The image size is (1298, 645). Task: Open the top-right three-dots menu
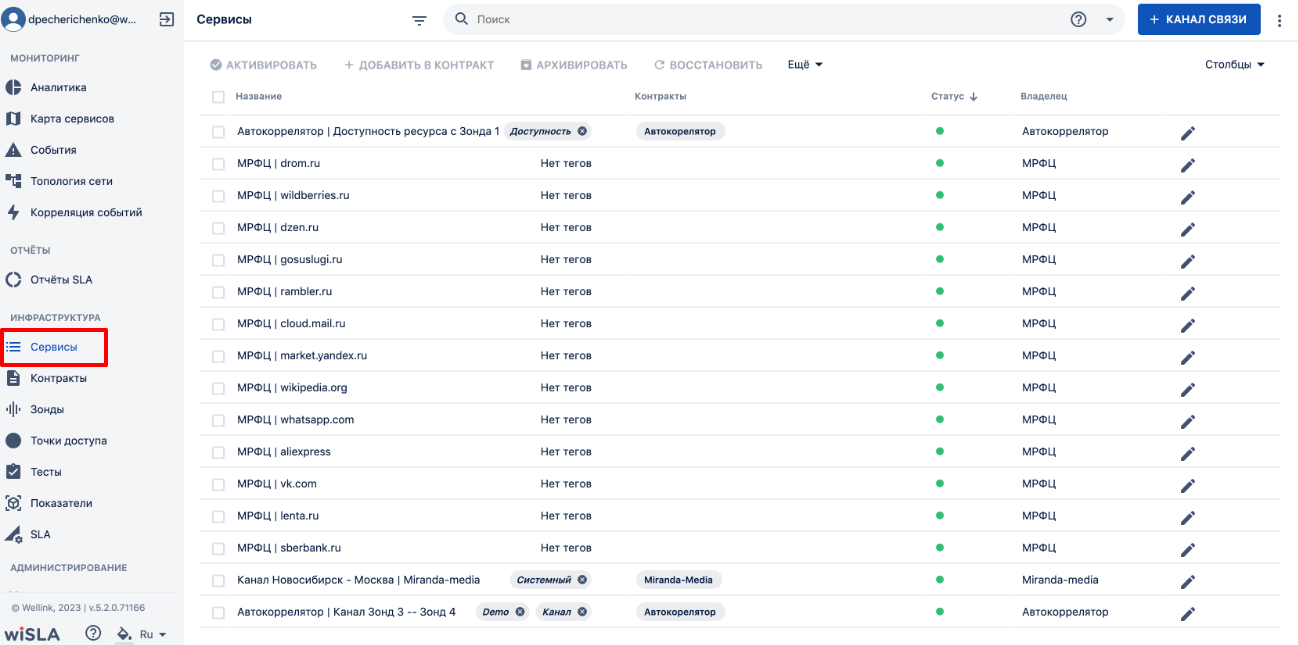[x=1279, y=20]
